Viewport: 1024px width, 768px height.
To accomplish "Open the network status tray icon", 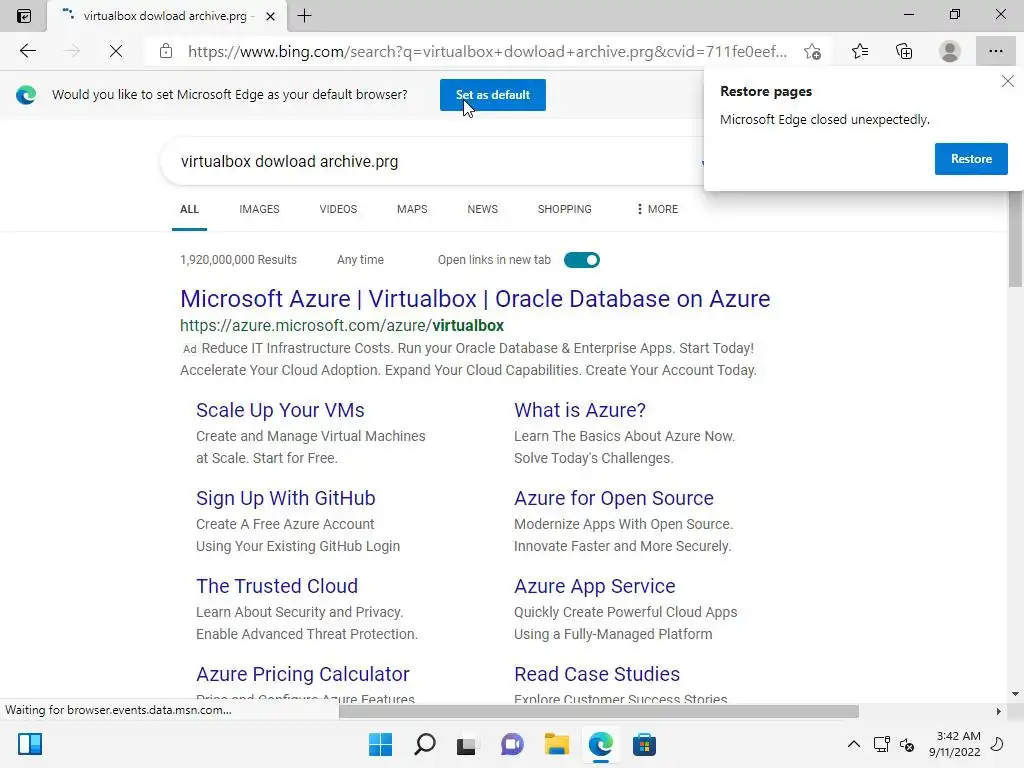I will pyautogui.click(x=882, y=744).
